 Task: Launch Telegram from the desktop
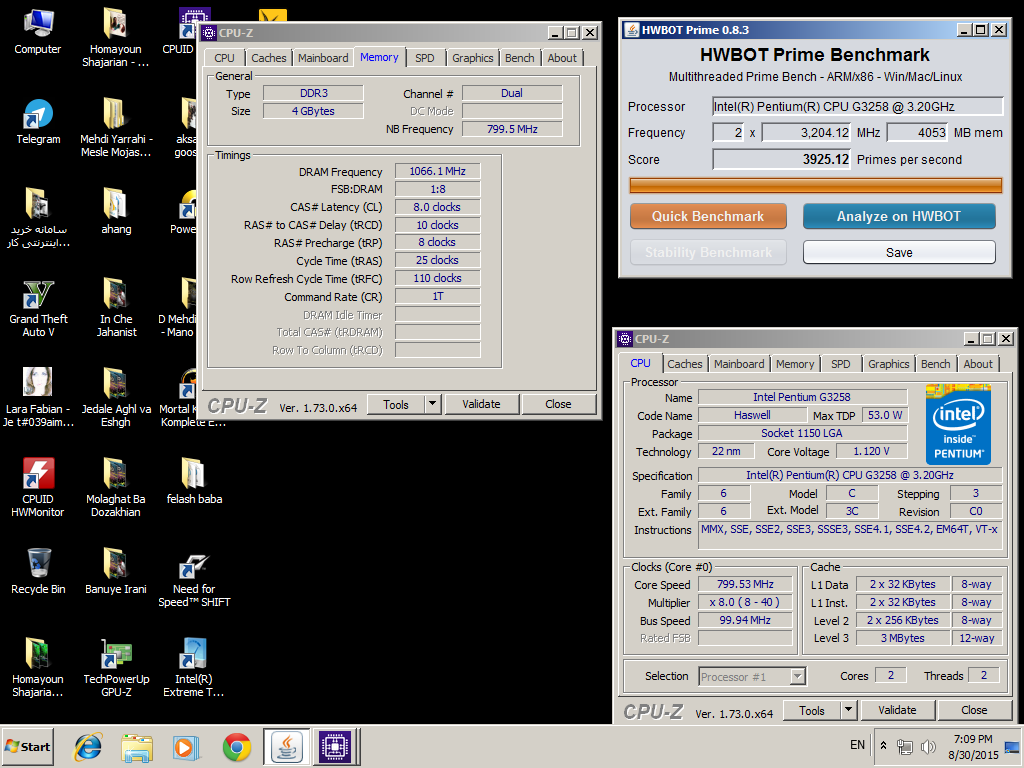point(38,121)
